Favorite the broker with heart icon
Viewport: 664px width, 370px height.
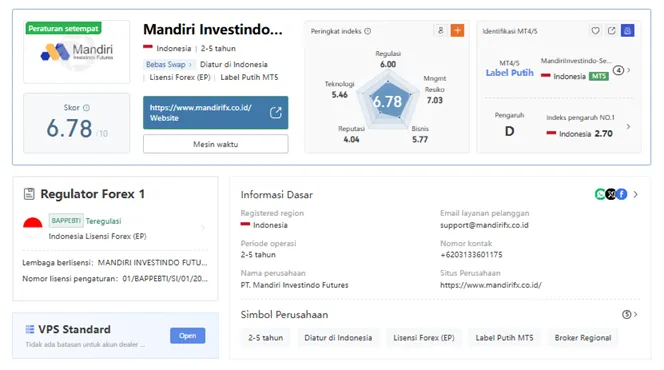[x=595, y=30]
